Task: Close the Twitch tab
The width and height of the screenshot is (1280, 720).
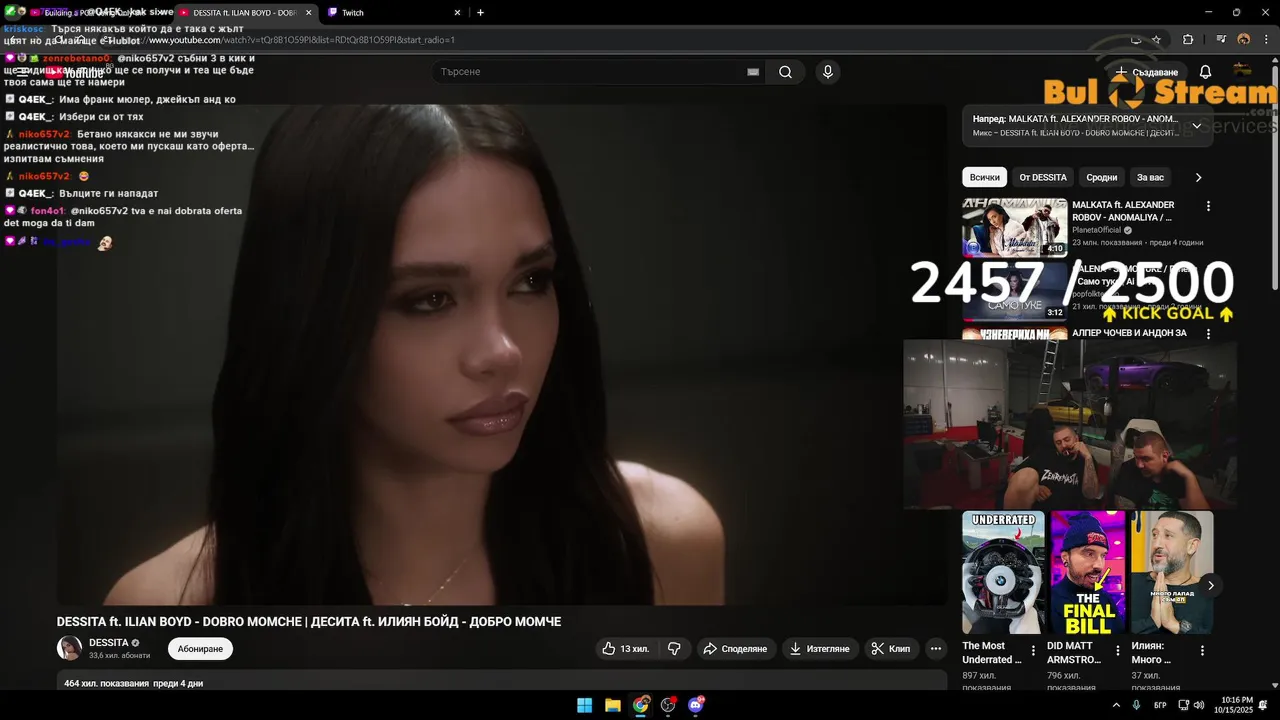Action: tap(458, 13)
